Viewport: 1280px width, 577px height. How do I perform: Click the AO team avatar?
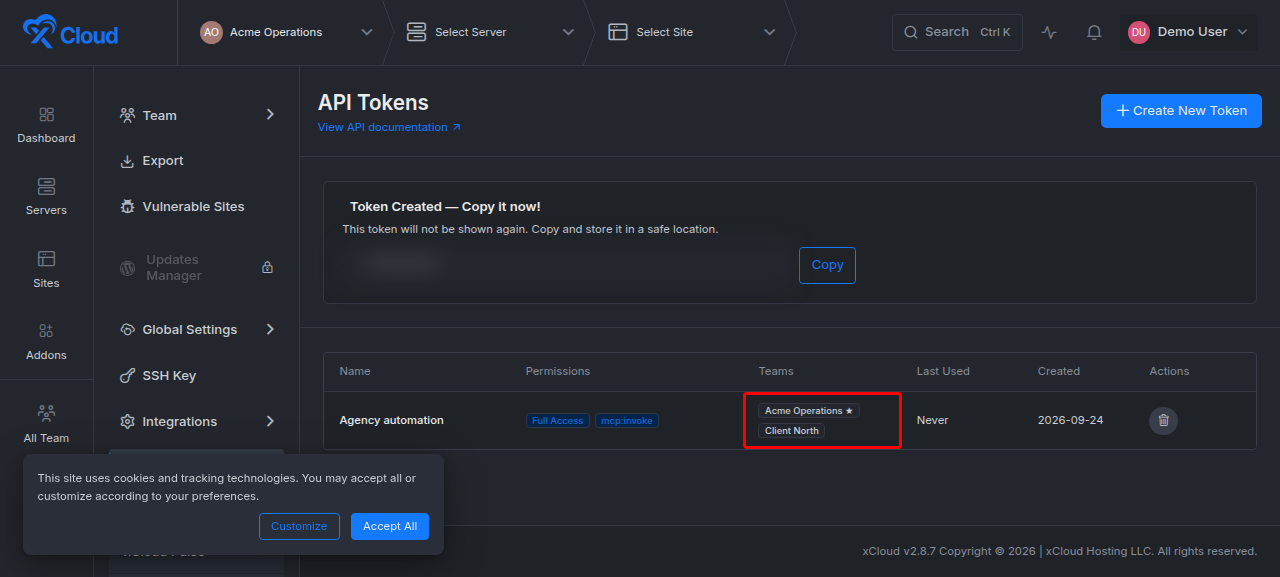point(211,32)
